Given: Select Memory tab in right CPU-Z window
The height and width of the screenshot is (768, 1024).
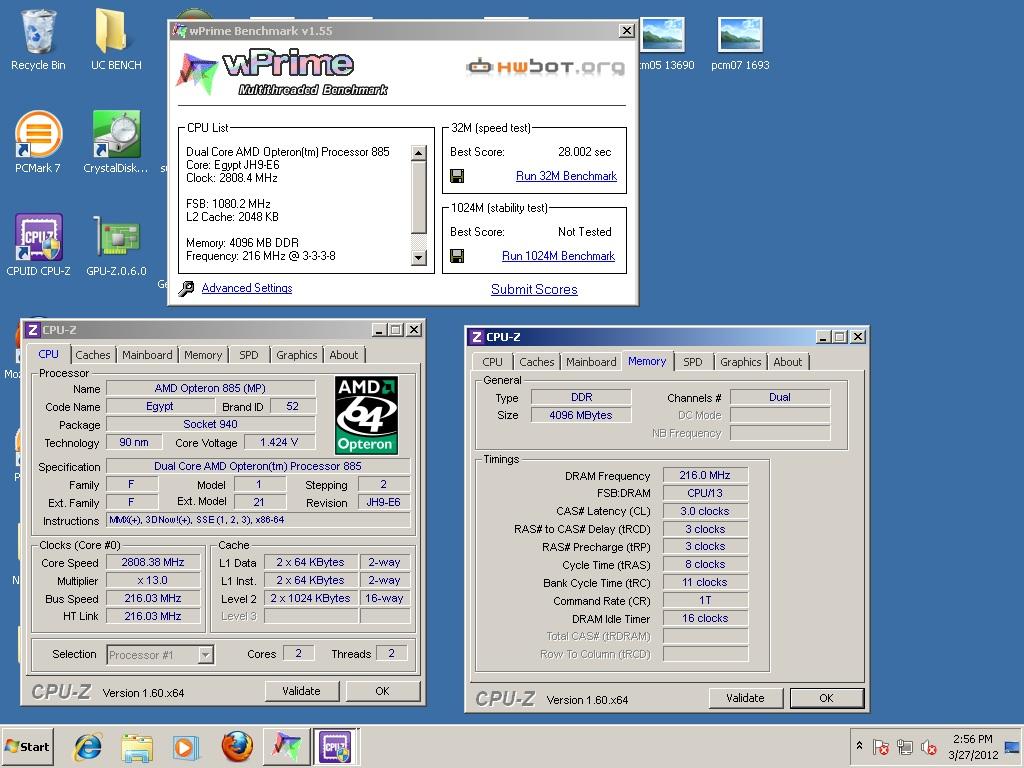Looking at the screenshot, I should 647,361.
